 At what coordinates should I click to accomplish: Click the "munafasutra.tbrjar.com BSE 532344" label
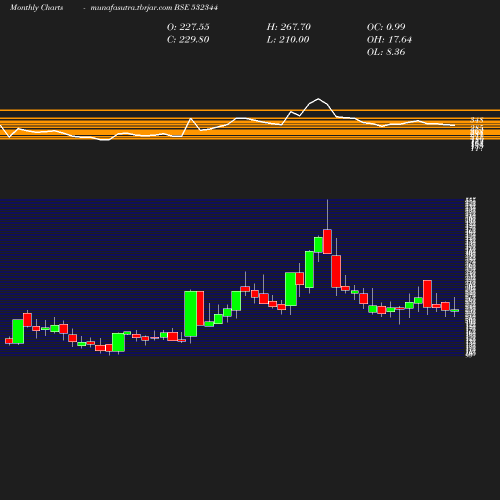point(154,8)
